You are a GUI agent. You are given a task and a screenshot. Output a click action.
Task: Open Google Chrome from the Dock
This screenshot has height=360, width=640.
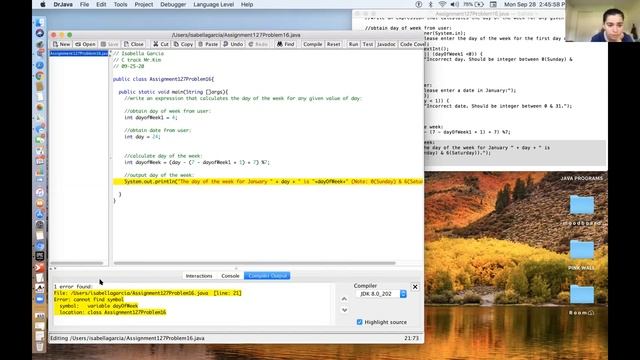(40, 76)
